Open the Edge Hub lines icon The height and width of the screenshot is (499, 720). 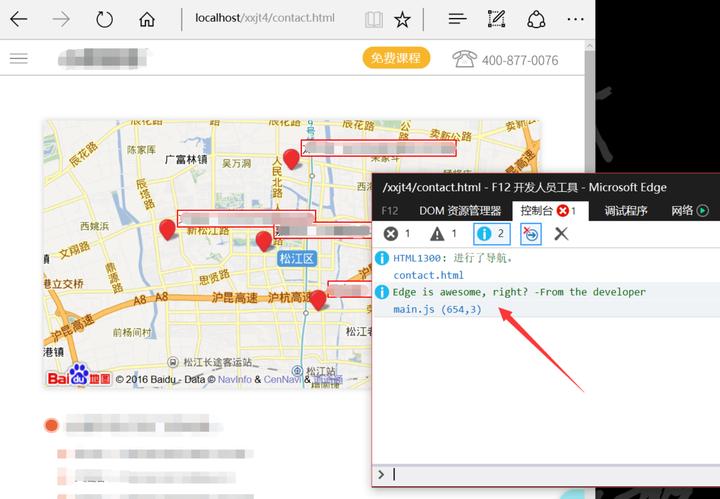[457, 19]
